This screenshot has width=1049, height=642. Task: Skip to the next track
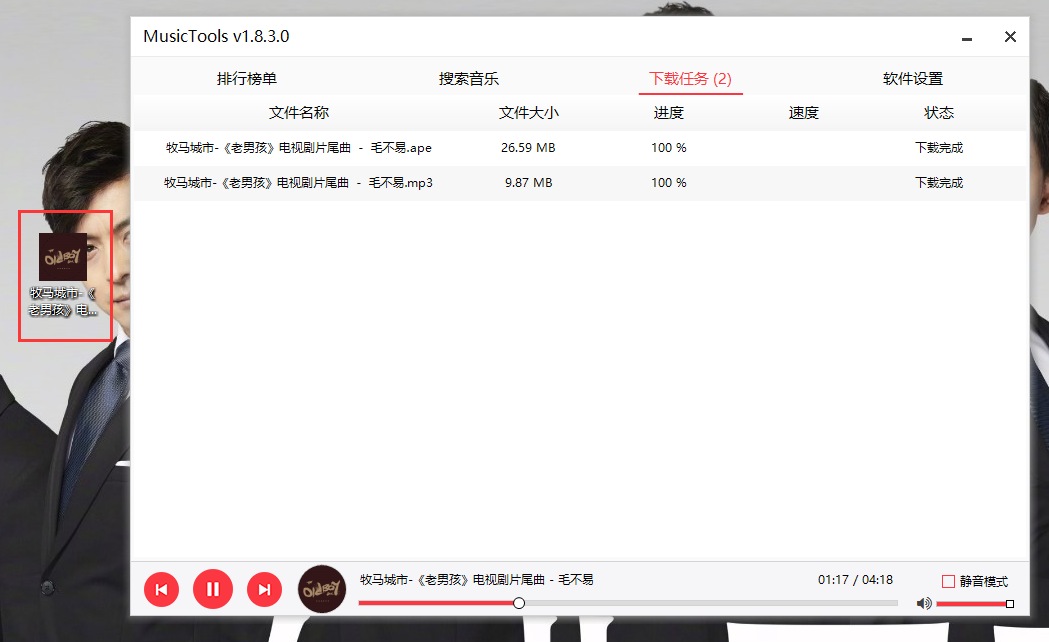click(x=264, y=589)
